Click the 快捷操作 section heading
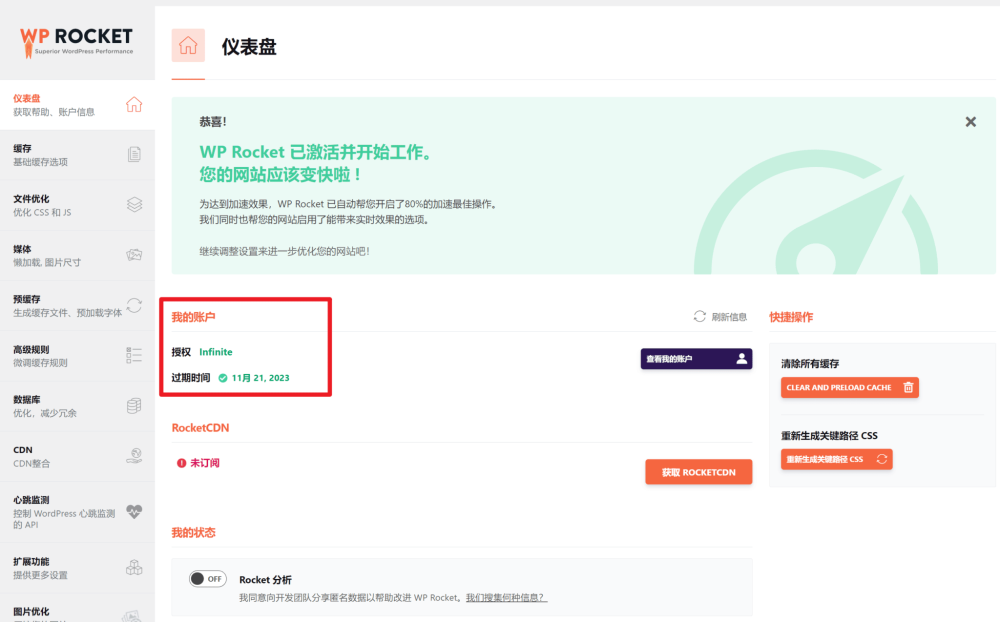Viewport: 1000px width, 622px height. [x=791, y=317]
